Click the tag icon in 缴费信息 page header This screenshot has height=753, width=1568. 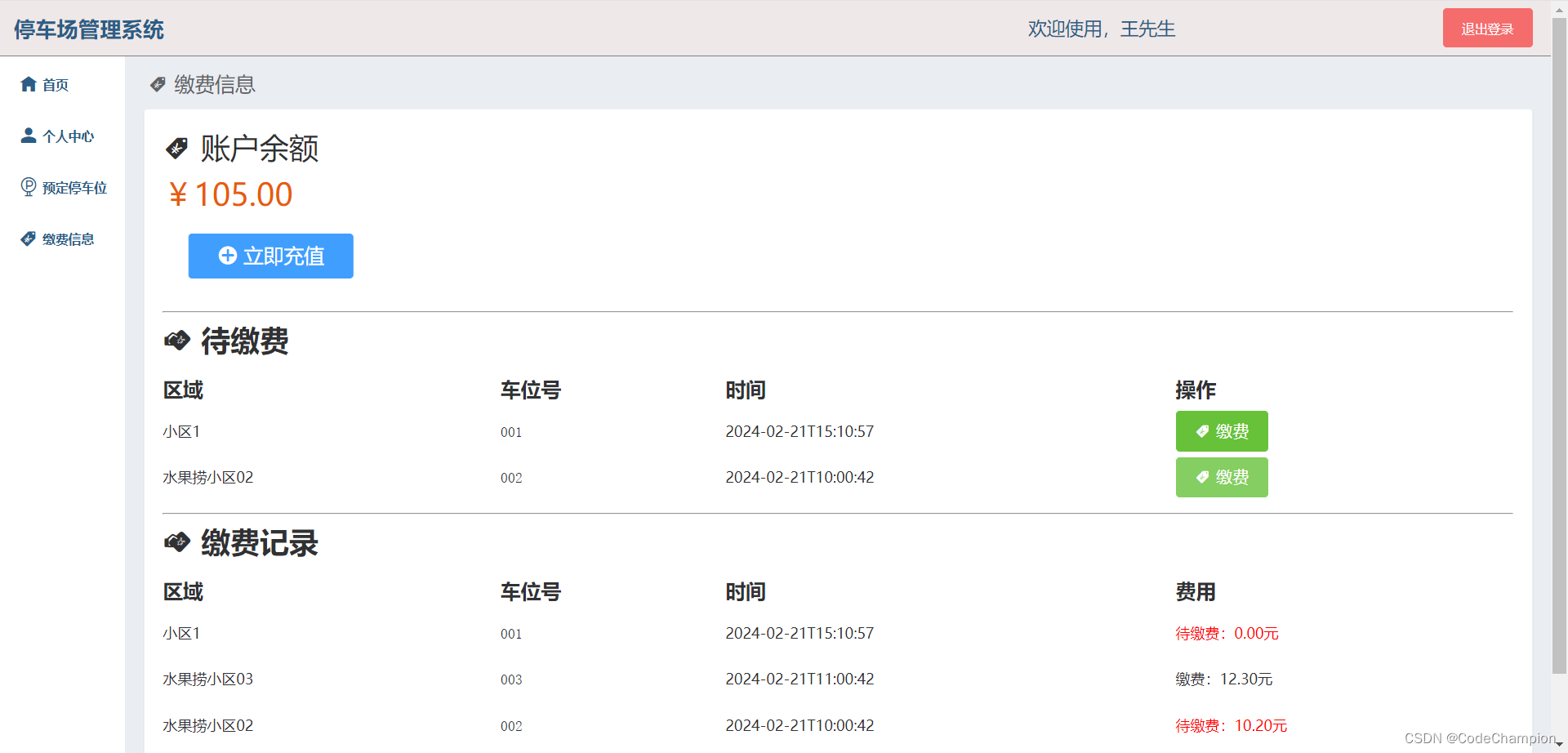(x=158, y=84)
